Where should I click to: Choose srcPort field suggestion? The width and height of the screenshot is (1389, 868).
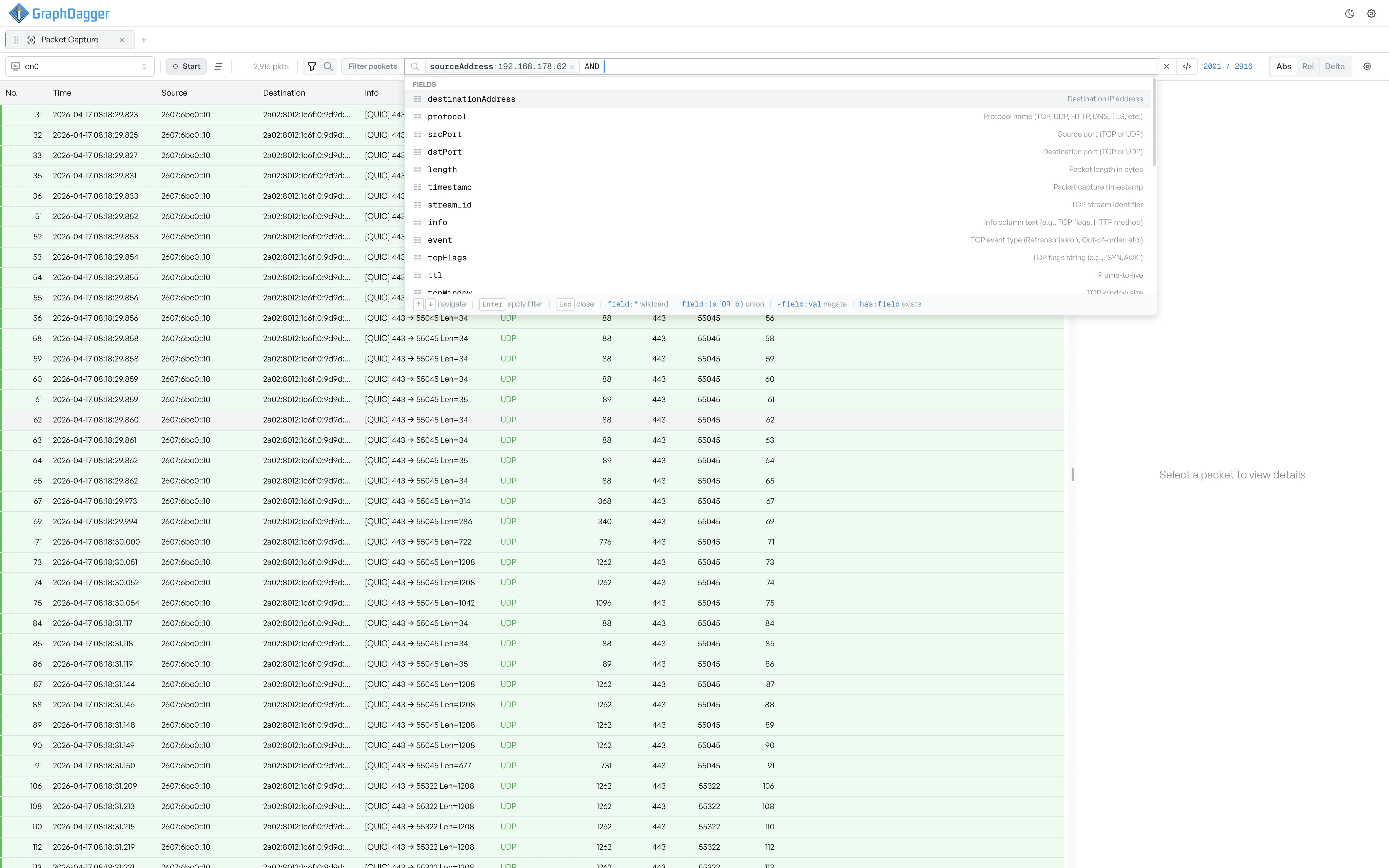click(x=778, y=134)
